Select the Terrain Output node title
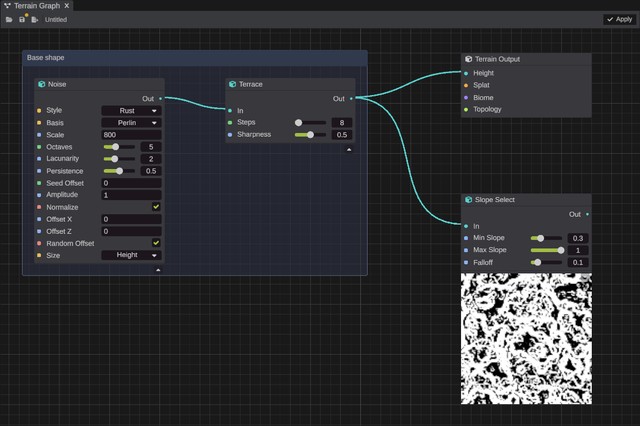Viewport: 640px width, 426px height. coord(497,59)
